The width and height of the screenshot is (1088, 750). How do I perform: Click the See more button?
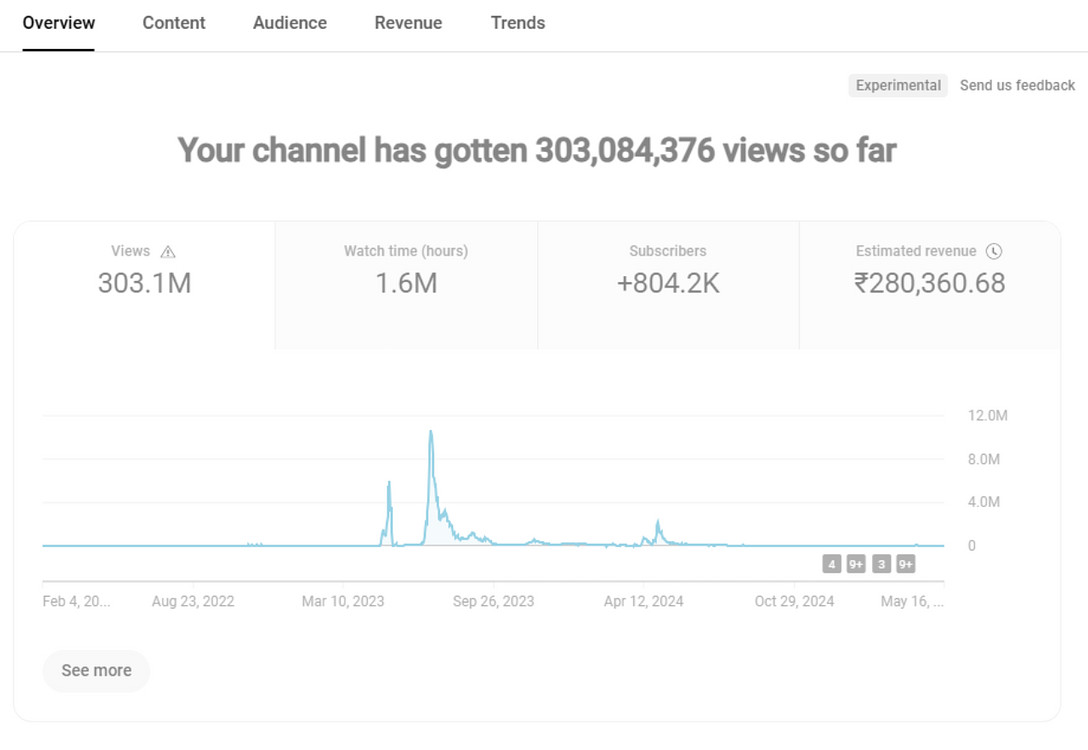[x=96, y=671]
